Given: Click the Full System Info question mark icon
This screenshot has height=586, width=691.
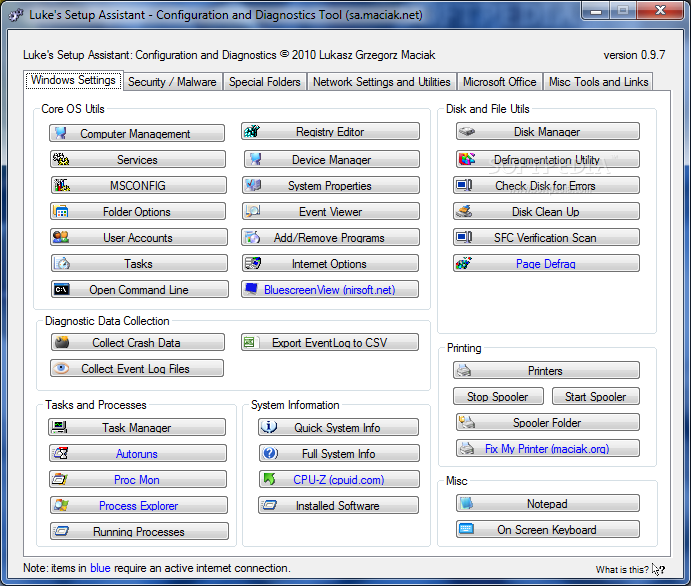Looking at the screenshot, I should click(x=269, y=452).
